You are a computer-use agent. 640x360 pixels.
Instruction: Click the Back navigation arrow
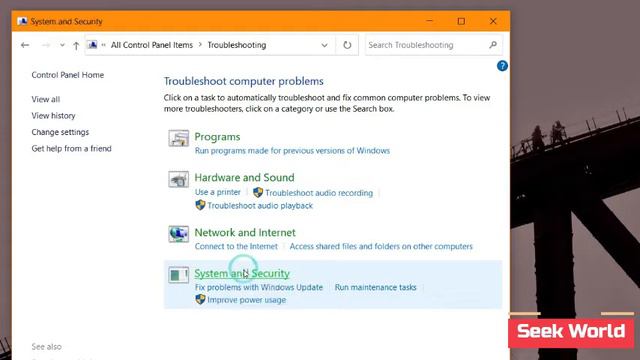click(25, 45)
